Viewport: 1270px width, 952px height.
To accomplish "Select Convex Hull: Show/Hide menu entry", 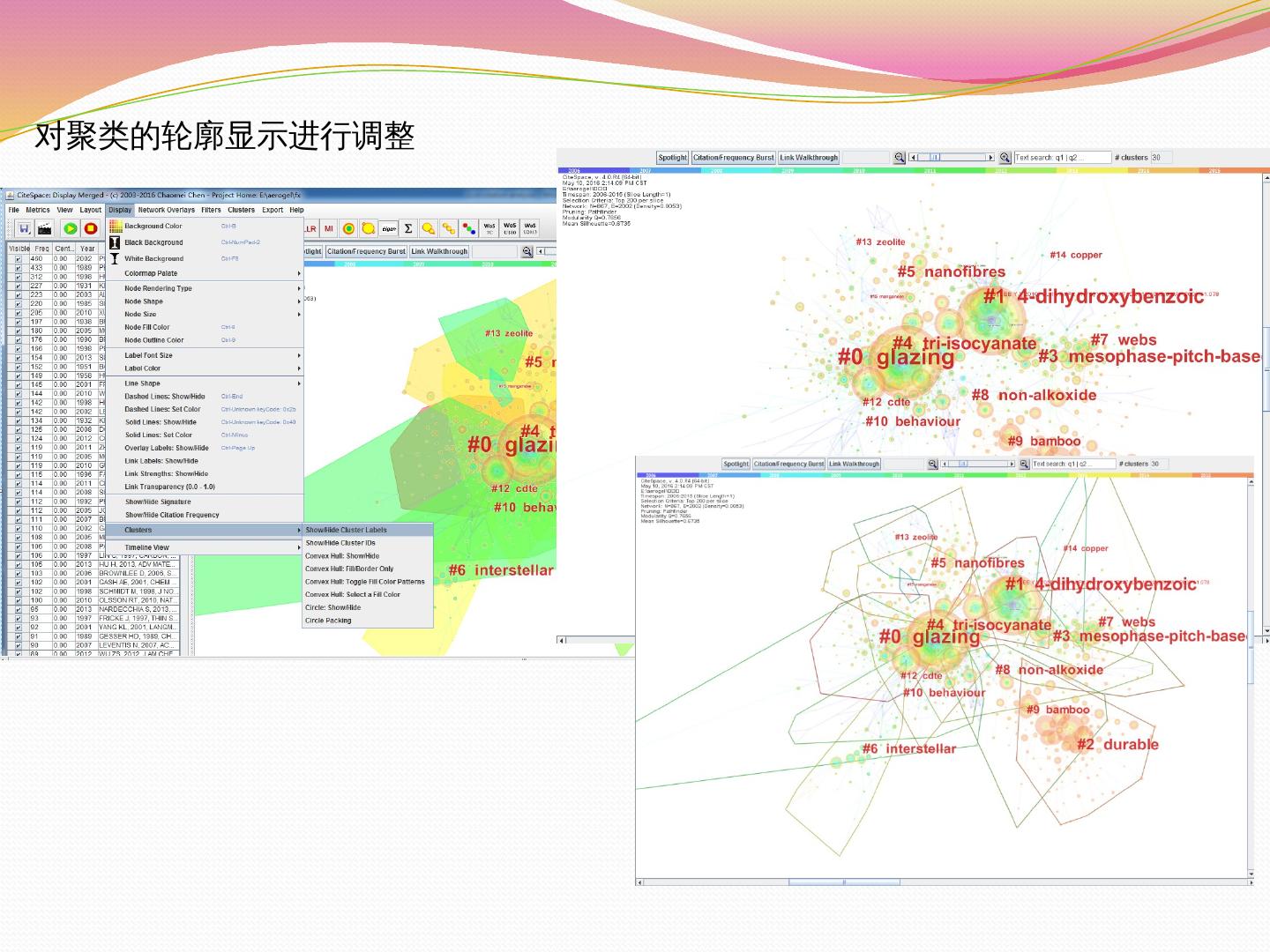I will [342, 556].
